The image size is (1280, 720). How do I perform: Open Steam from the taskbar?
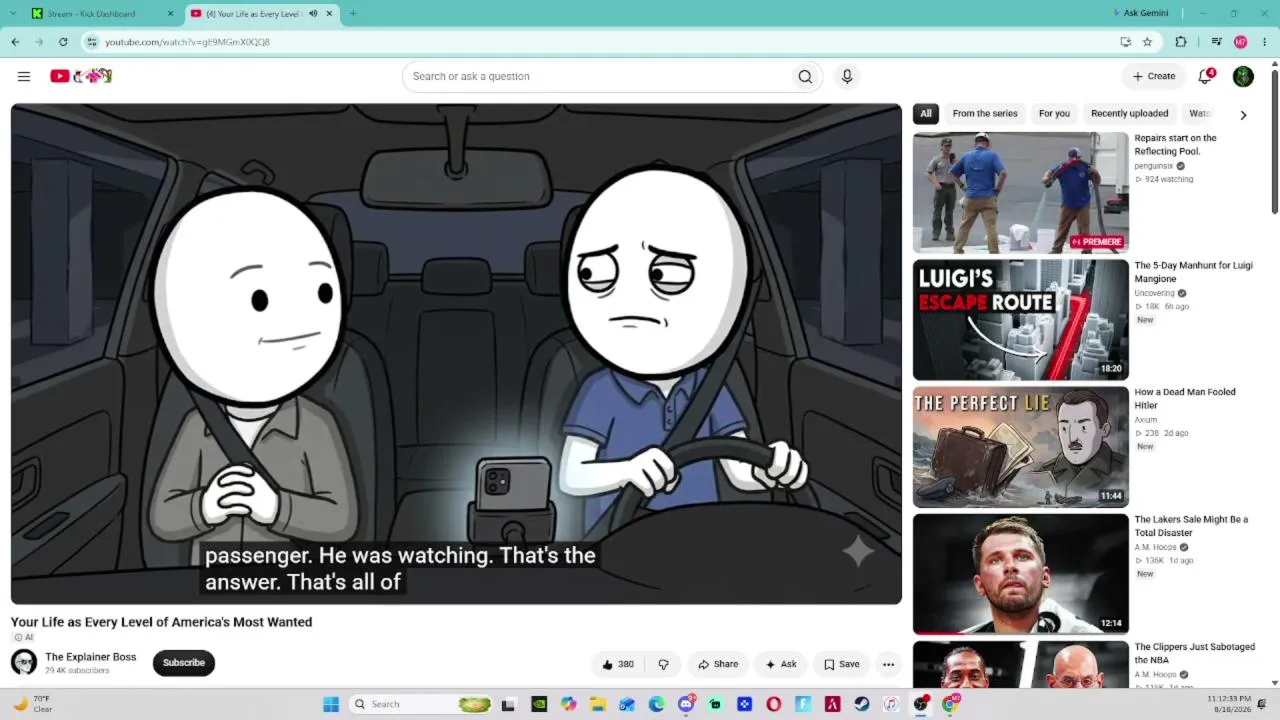point(861,704)
